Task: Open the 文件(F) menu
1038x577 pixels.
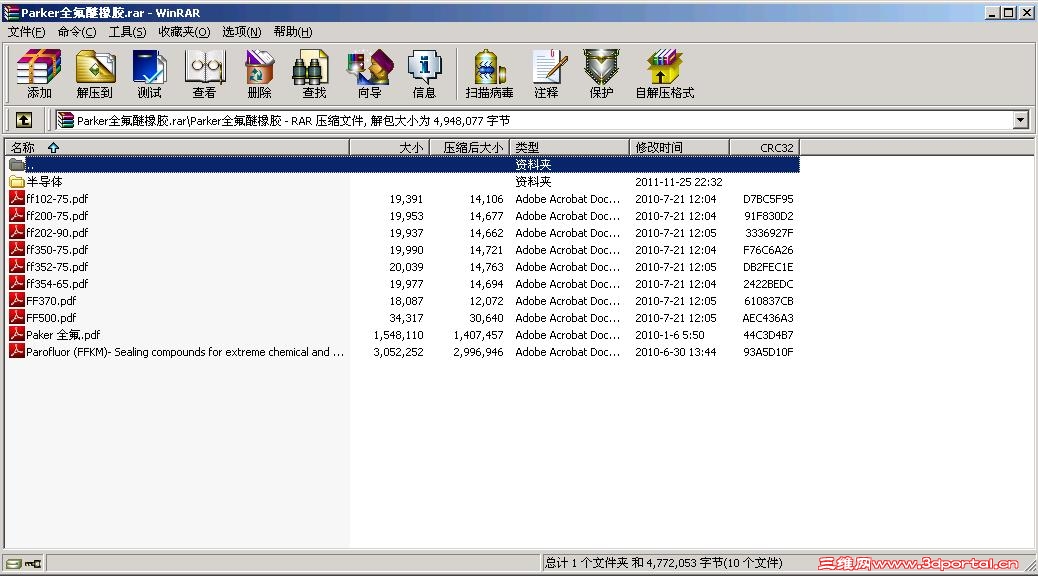Action: coord(26,32)
